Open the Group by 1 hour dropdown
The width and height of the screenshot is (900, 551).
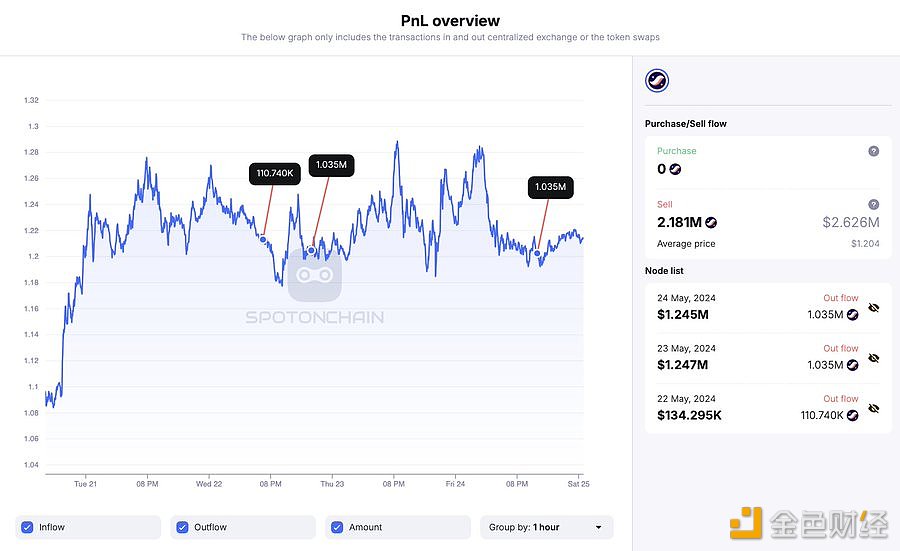point(546,527)
